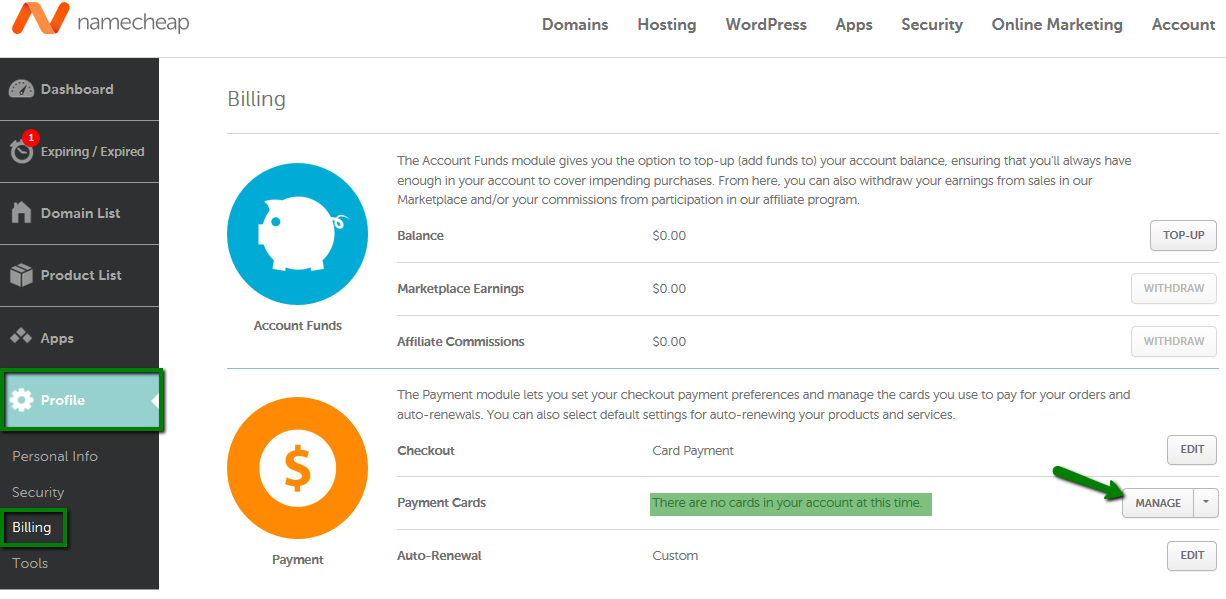Open Product List in sidebar
This screenshot has height=599, width=1226.
coord(79,275)
